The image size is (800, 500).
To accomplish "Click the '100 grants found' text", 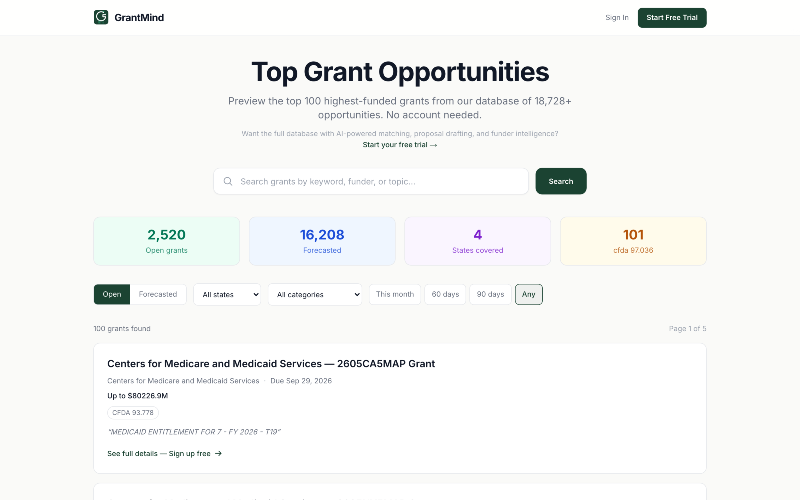I will coord(122,329).
